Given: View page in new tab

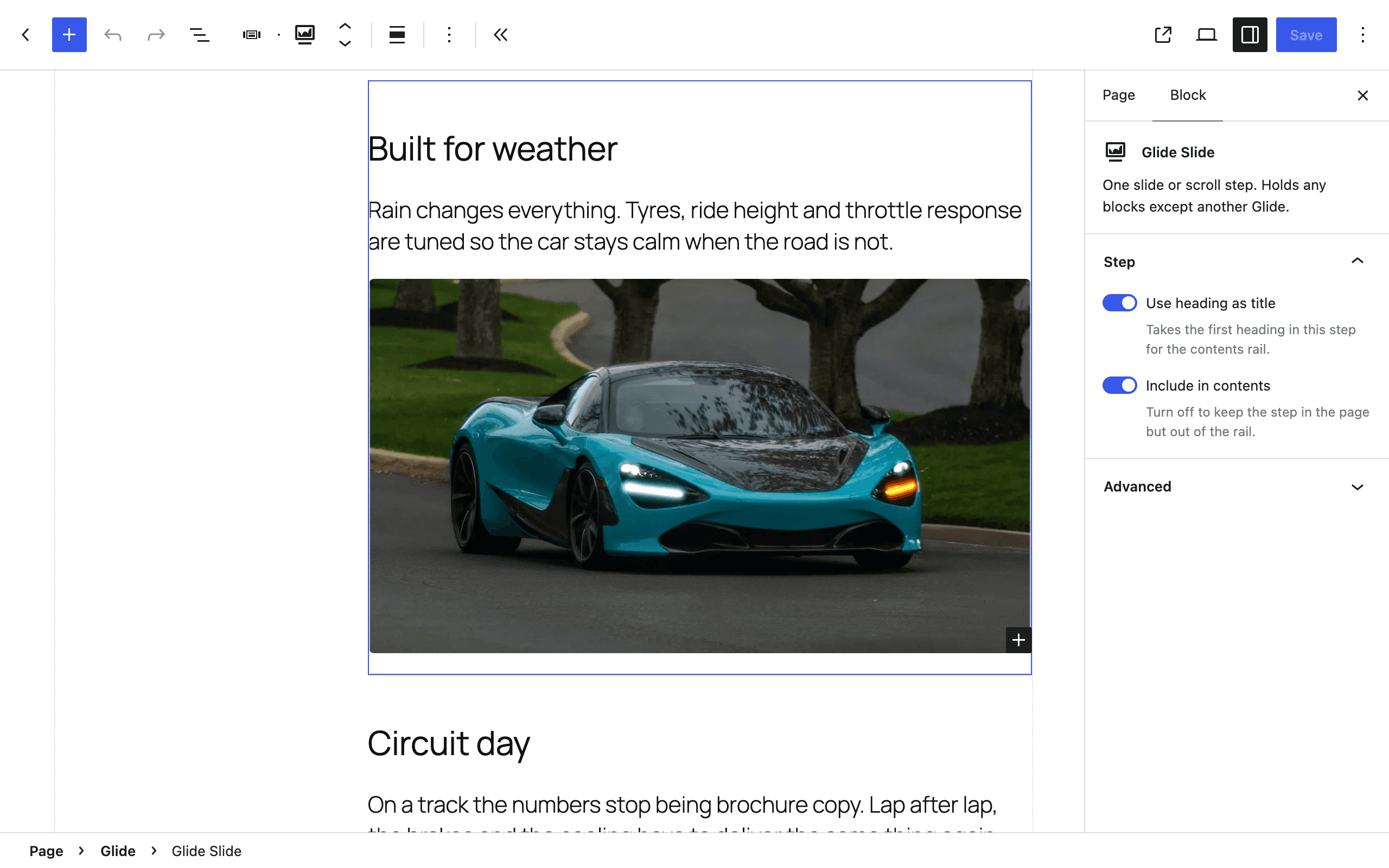Looking at the screenshot, I should pyautogui.click(x=1163, y=34).
